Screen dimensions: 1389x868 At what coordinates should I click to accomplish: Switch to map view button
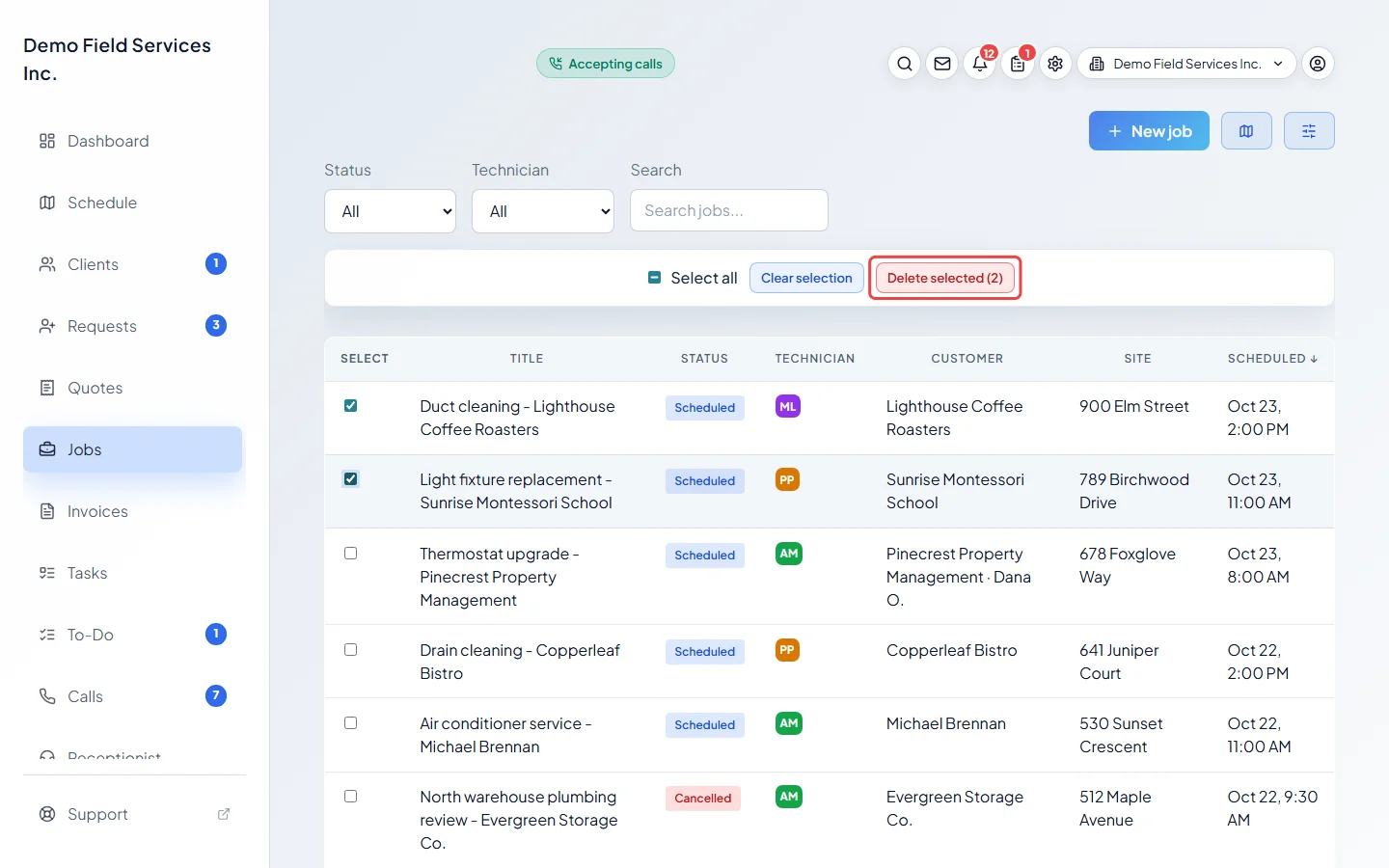point(1246,131)
